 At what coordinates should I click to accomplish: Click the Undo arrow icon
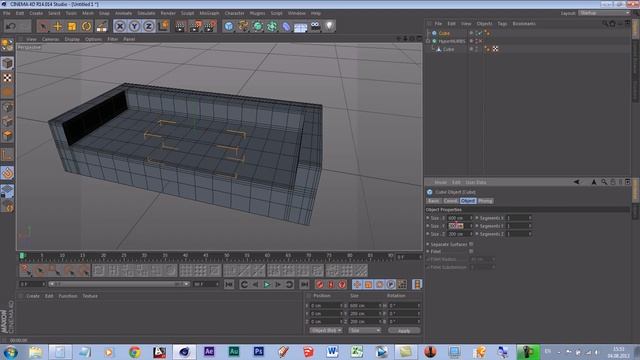click(11, 26)
